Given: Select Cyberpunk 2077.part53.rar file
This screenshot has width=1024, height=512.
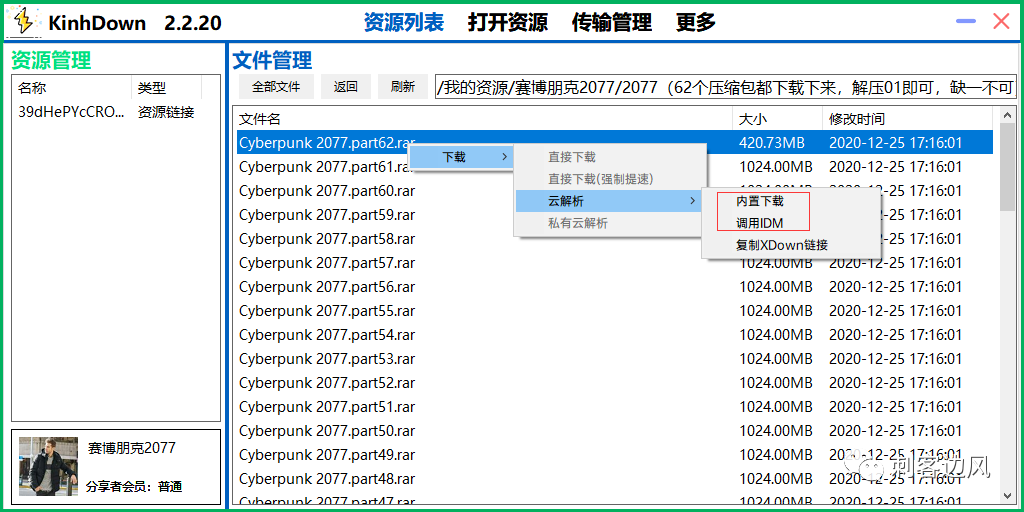Looking at the screenshot, I should [x=327, y=359].
